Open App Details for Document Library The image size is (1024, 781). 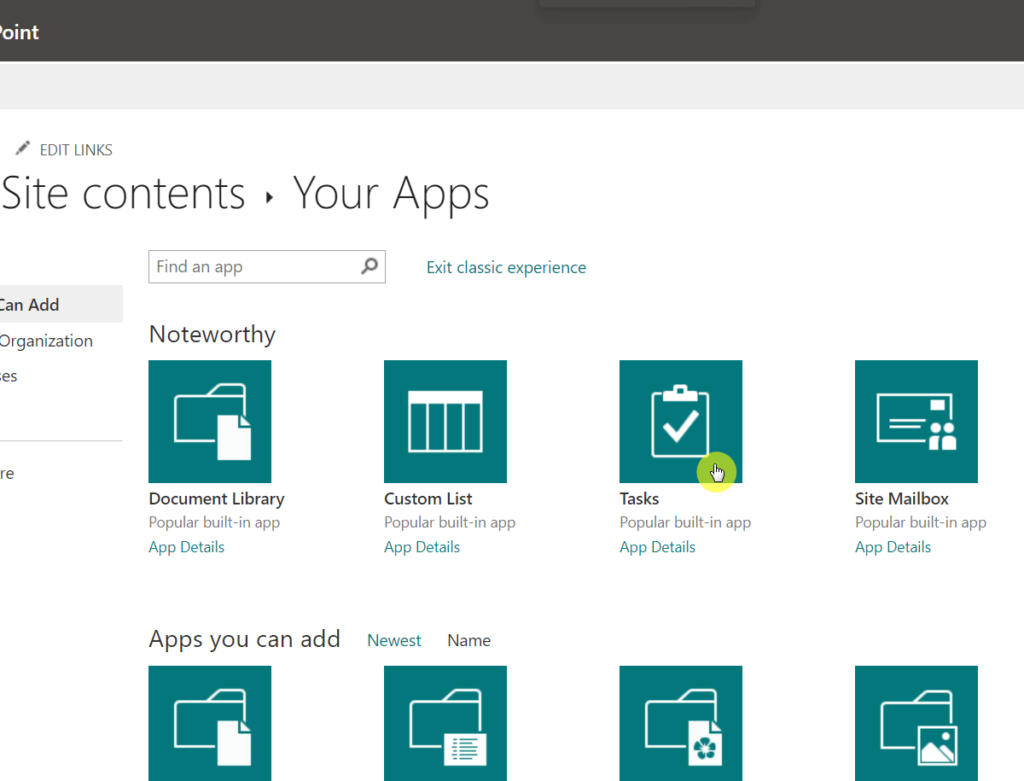pos(186,547)
